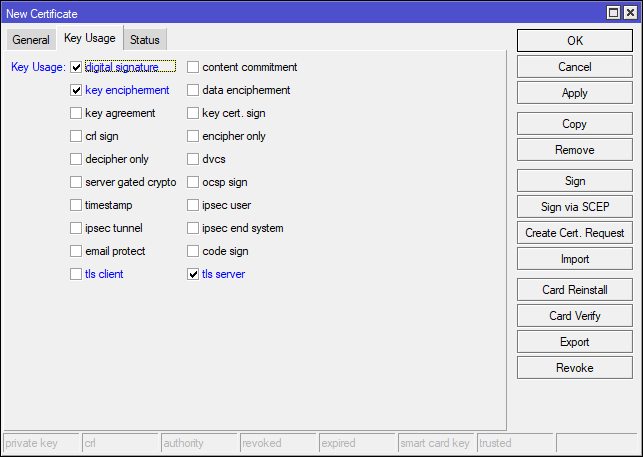Viewport: 643px width, 458px height.
Task: Tick the ipsec tunnel checkbox
Action: [76, 228]
